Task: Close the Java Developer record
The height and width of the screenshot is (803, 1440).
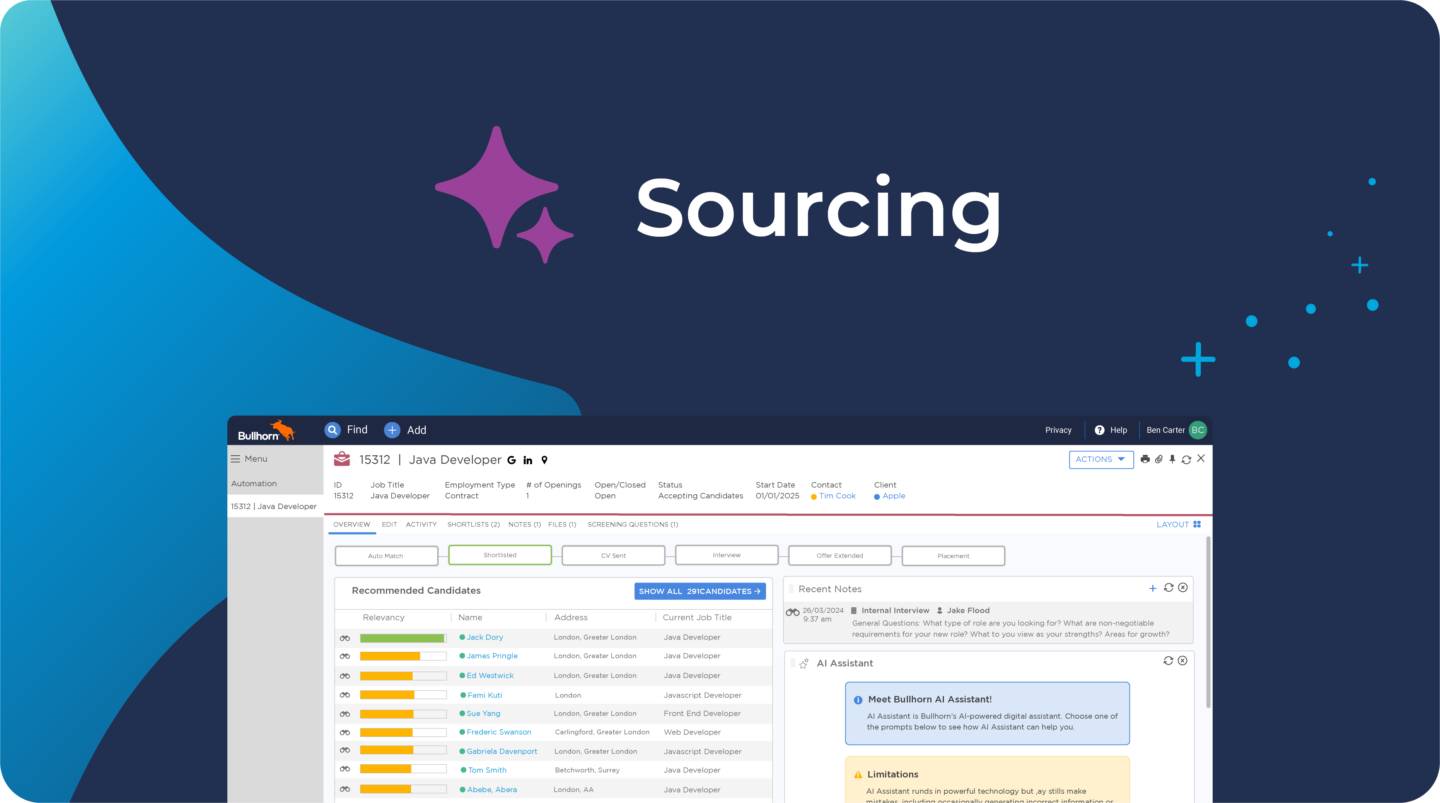Action: click(1201, 458)
